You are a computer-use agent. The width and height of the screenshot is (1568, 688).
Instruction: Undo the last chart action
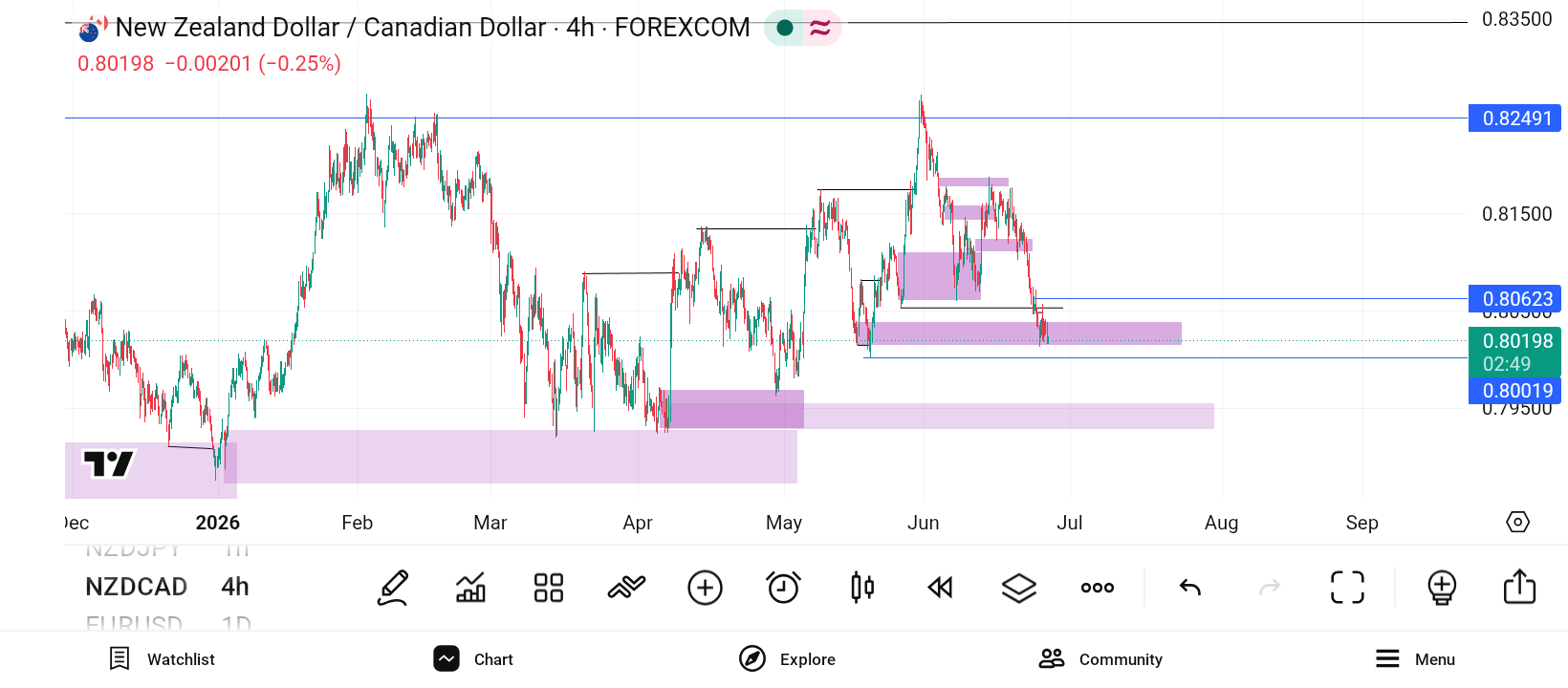(1190, 588)
